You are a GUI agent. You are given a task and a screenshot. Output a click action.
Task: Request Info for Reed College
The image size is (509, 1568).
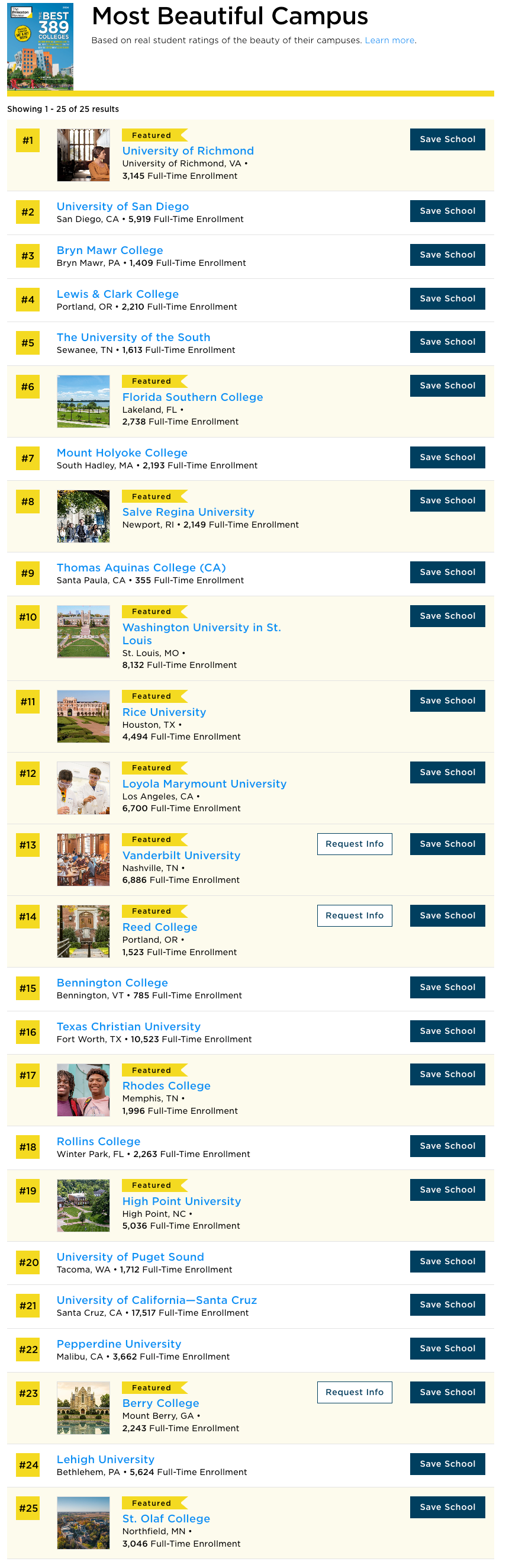click(x=355, y=915)
